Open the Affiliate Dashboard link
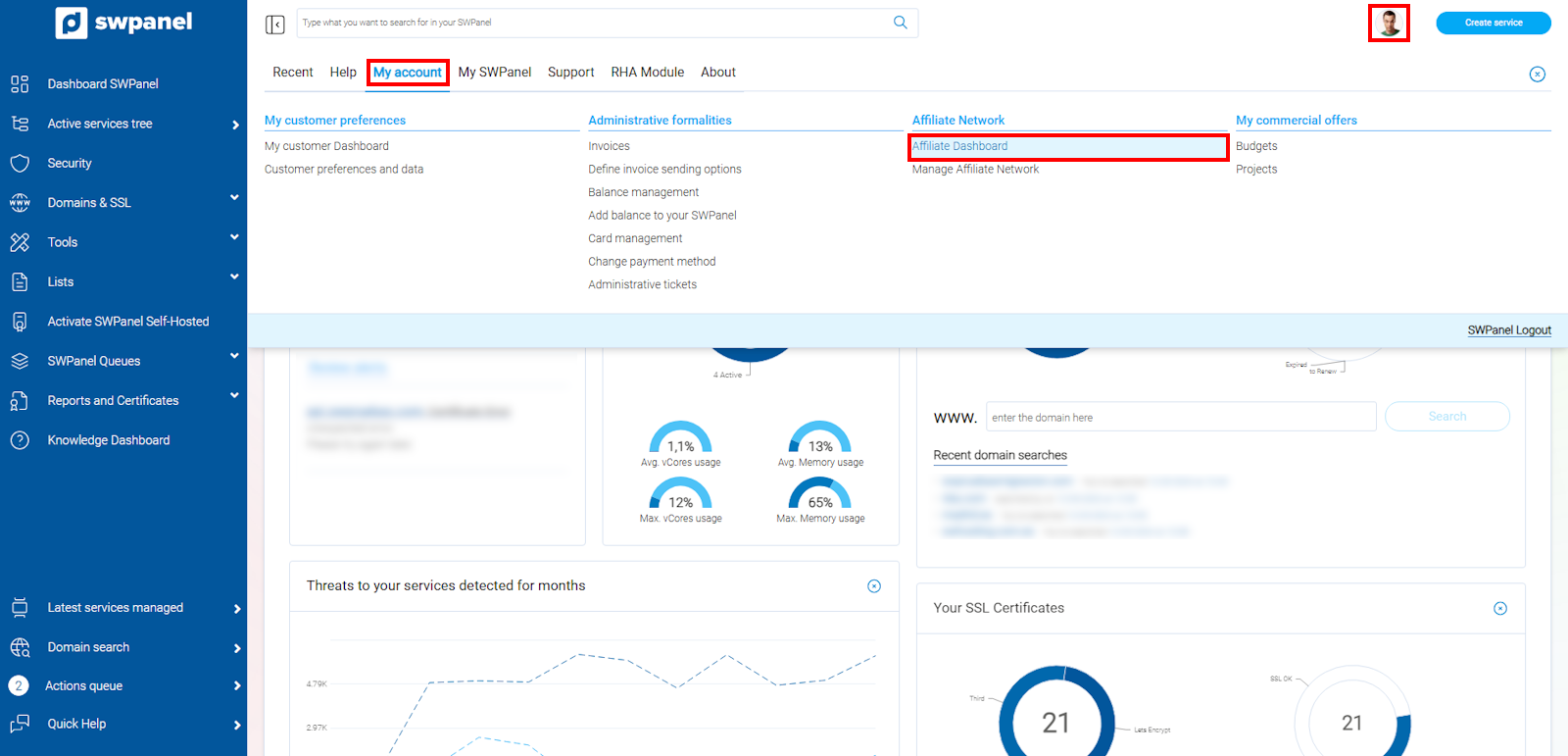This screenshot has height=756, width=1568. pyautogui.click(x=959, y=146)
